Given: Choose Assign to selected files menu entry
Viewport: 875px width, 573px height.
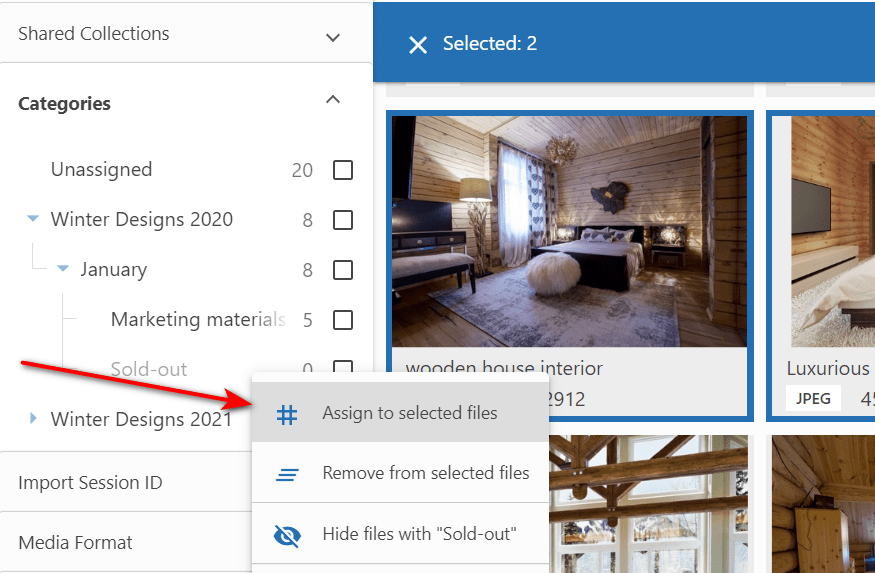Looking at the screenshot, I should [409, 413].
